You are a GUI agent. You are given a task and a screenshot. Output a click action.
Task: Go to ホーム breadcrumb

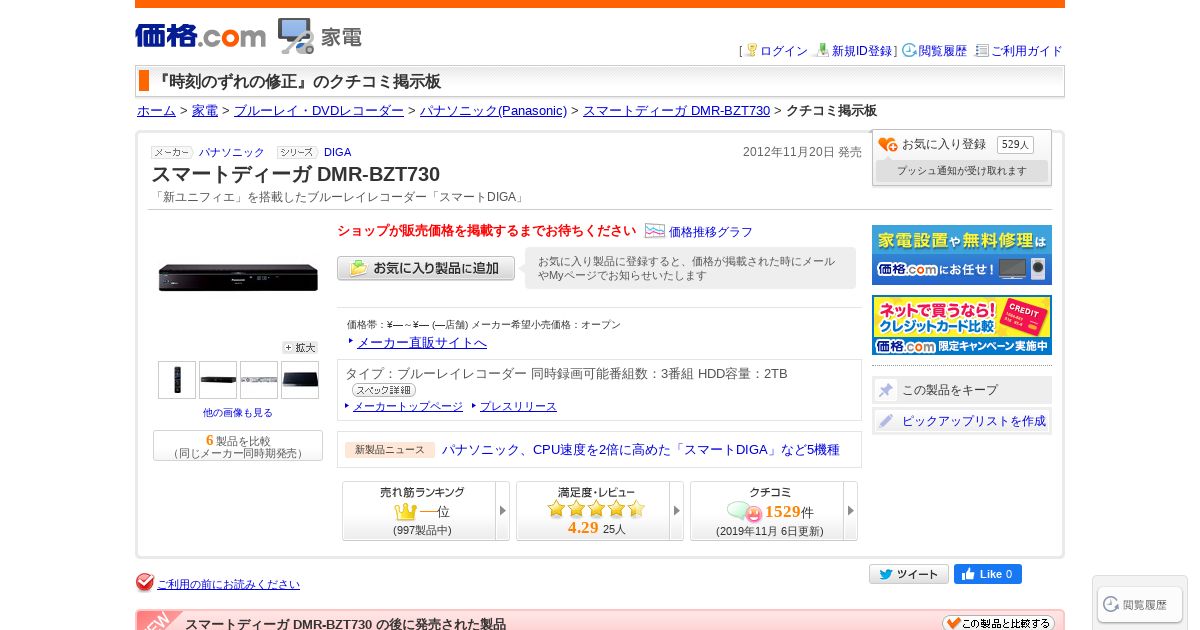point(156,111)
